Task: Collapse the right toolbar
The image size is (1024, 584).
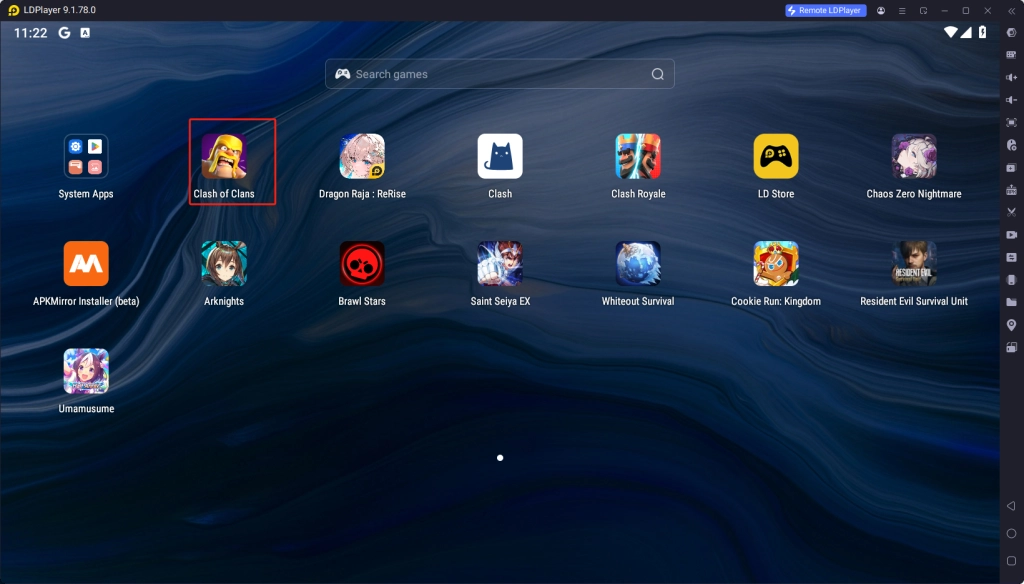Action: pos(1010,12)
